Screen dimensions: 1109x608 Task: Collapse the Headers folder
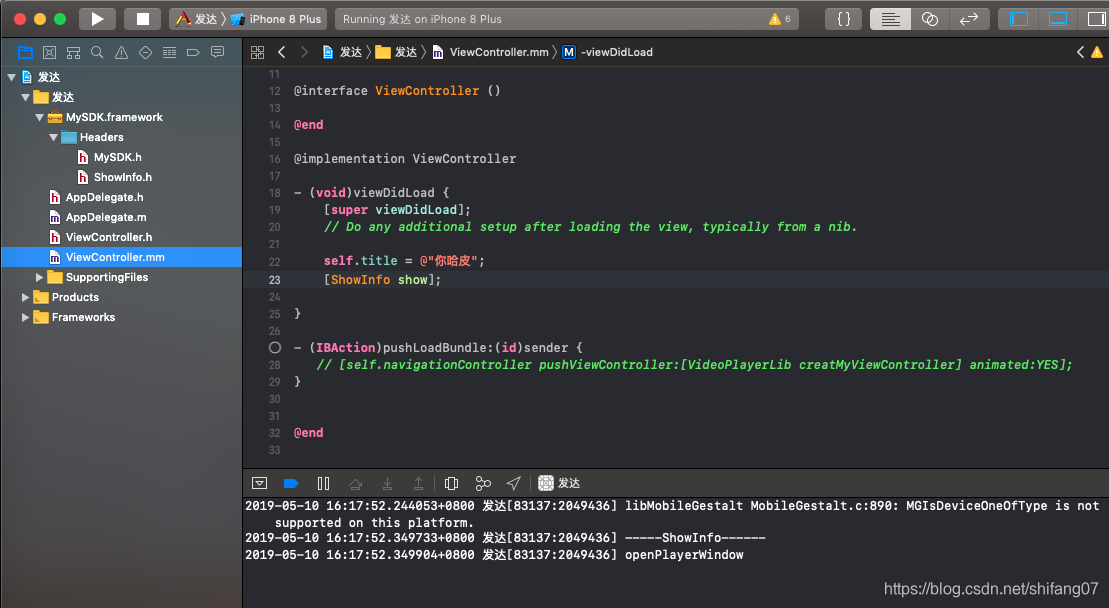pyautogui.click(x=54, y=137)
